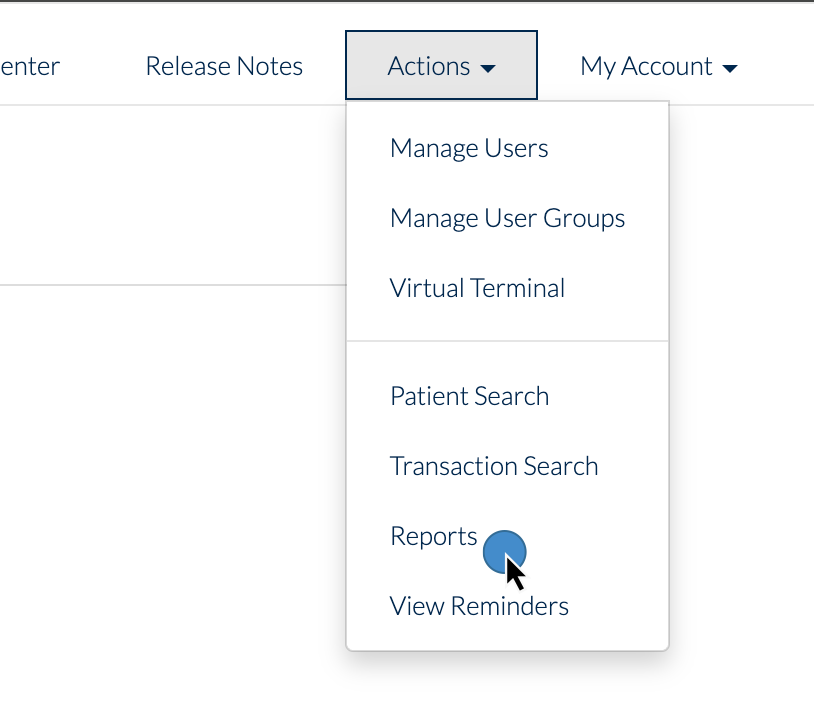The image size is (814, 708).
Task: Click Manage Users link in dropdown
Action: (468, 147)
